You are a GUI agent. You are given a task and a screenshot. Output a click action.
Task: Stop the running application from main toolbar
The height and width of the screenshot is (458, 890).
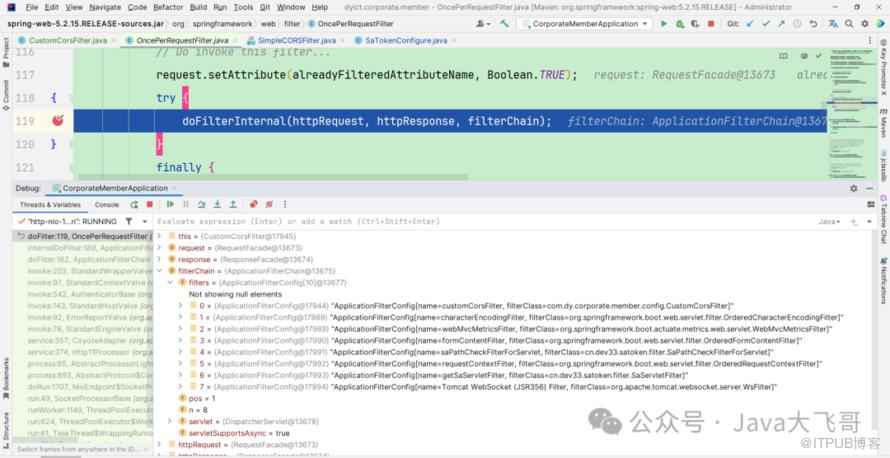[x=713, y=23]
